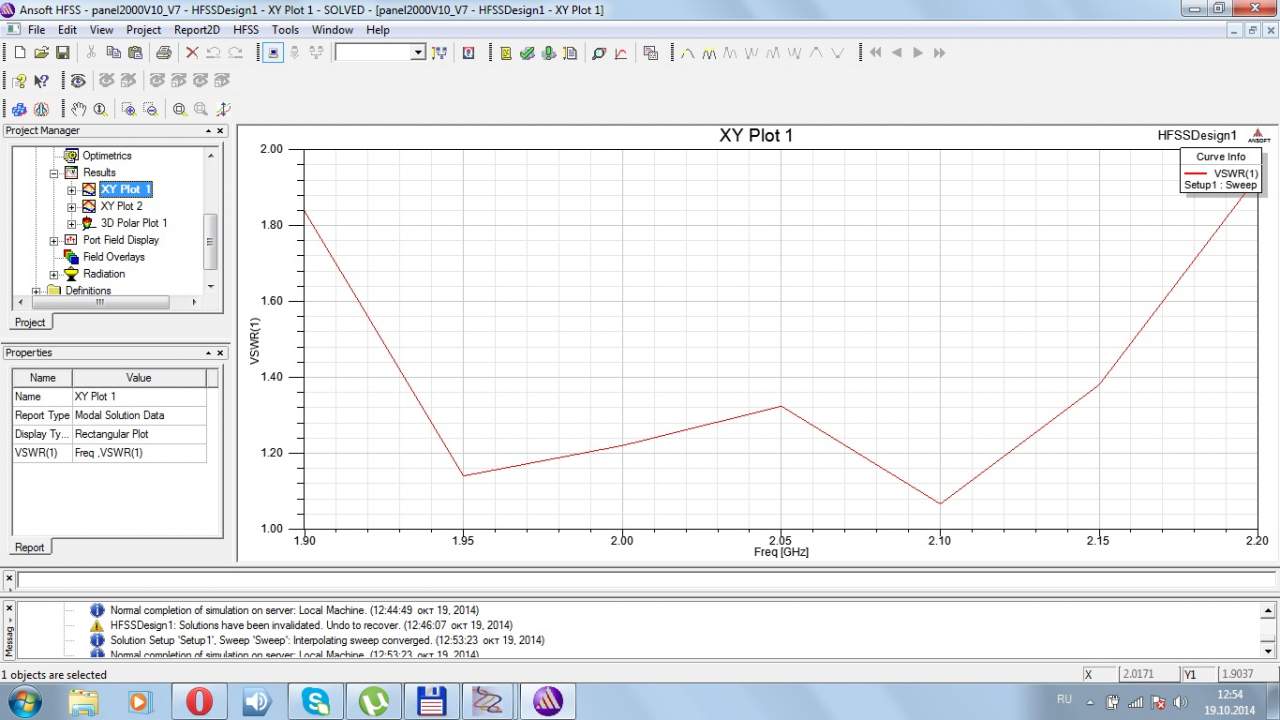
Task: Click the rewind double-arrow icon
Action: tap(876, 53)
